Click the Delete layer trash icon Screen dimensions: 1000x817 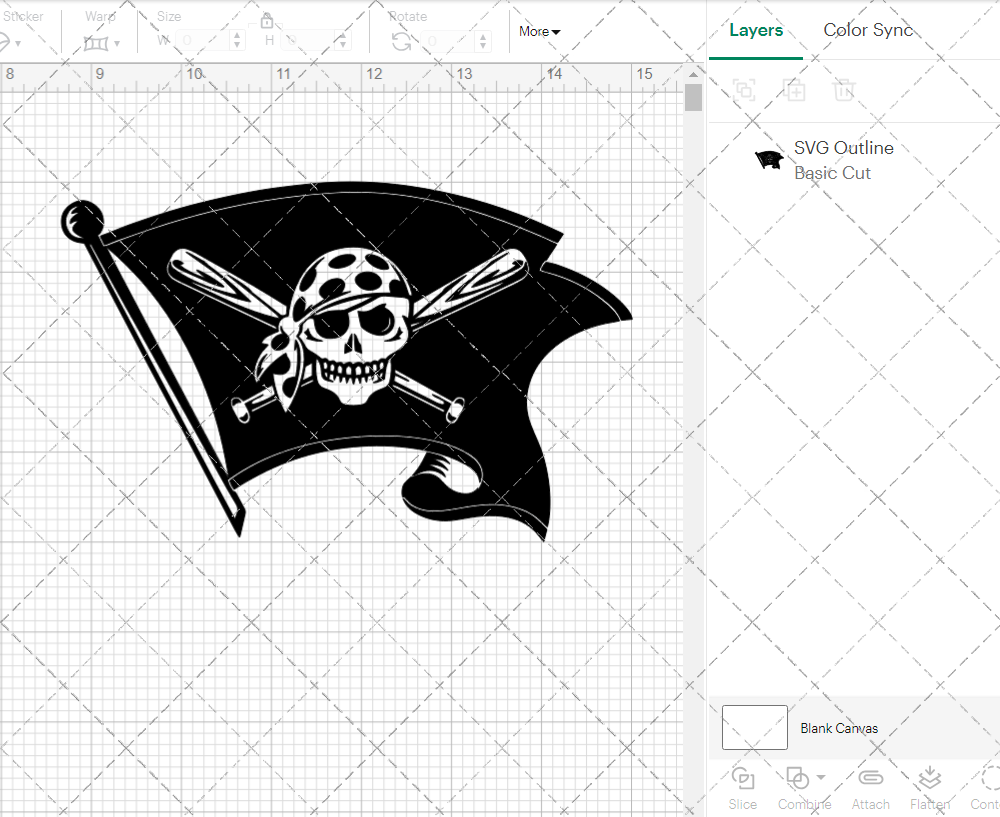(845, 90)
